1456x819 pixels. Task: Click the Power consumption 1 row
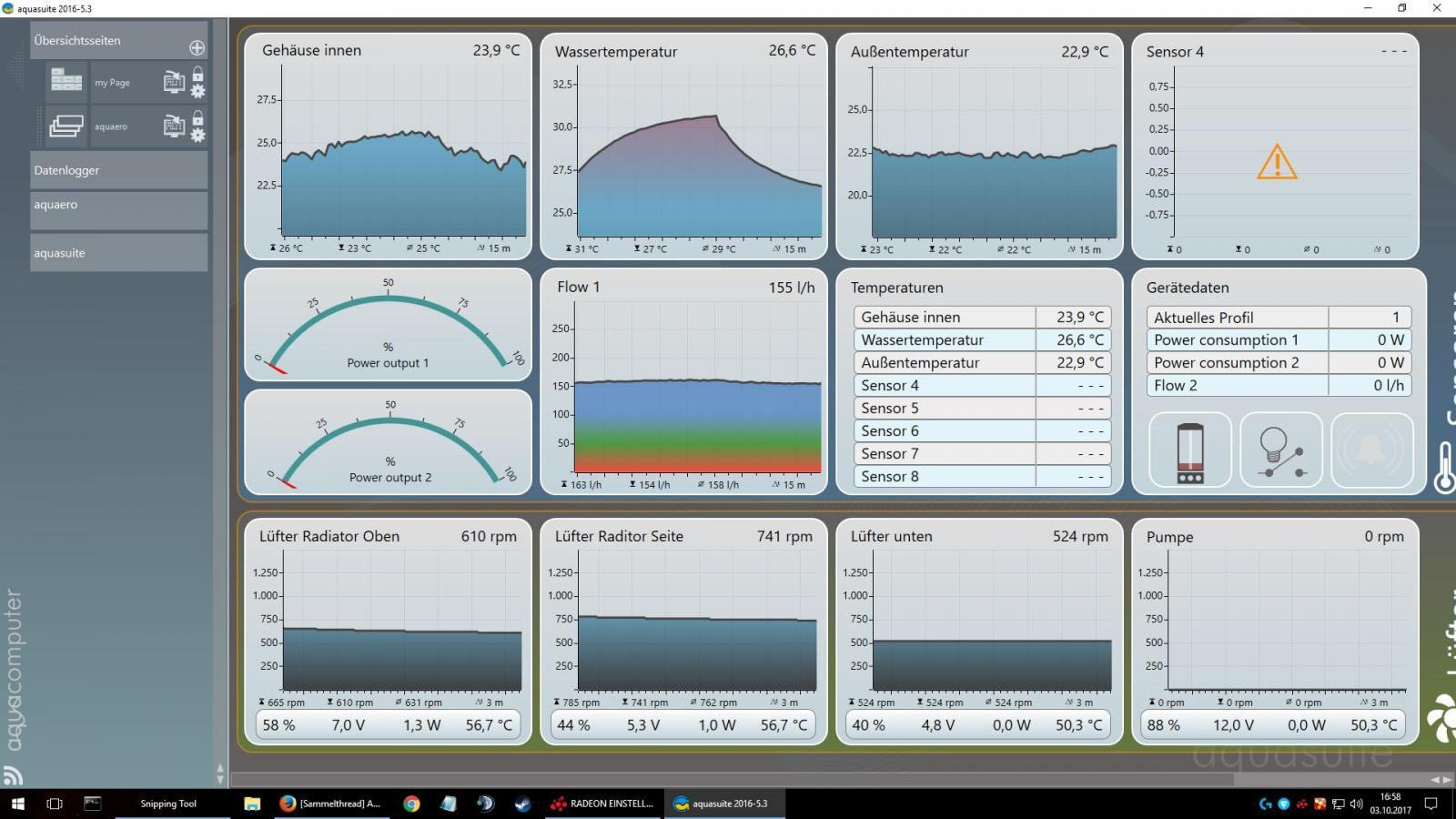click(x=1279, y=339)
